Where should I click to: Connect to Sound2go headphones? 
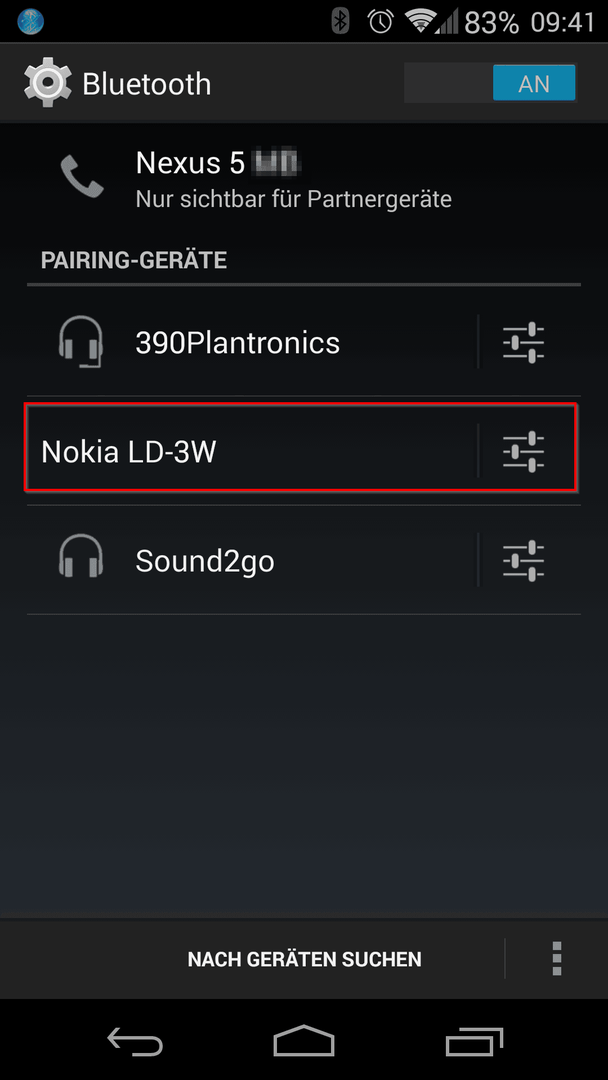coord(252,561)
